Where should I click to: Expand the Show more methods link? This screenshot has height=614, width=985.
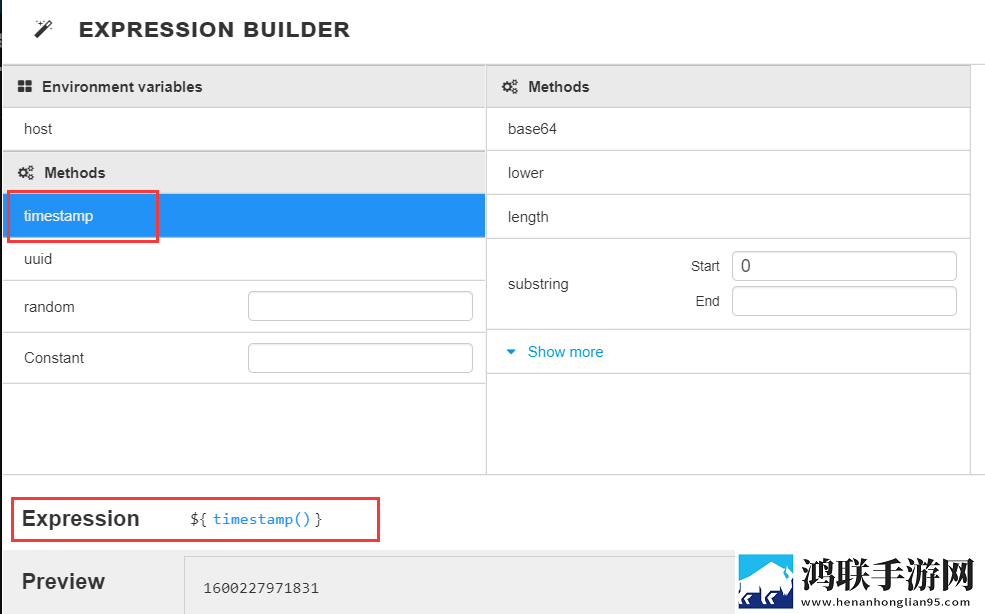565,352
